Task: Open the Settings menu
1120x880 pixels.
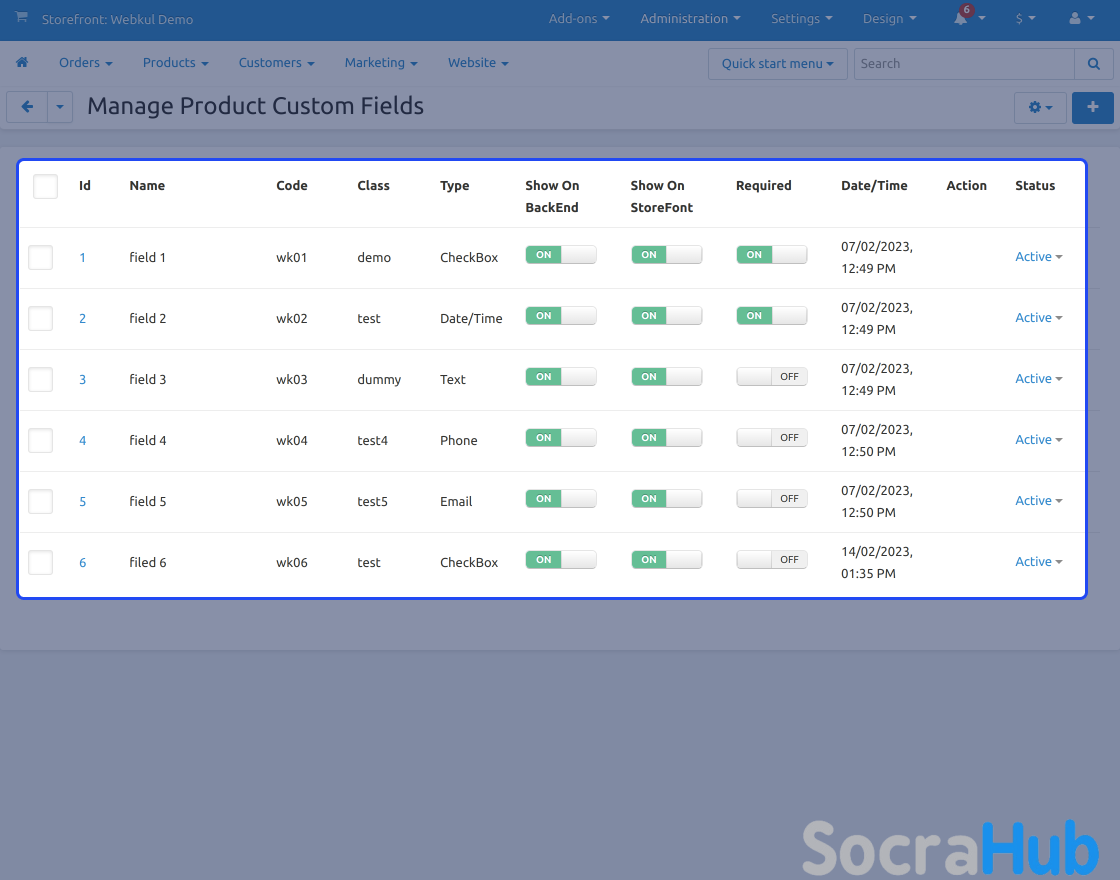Action: [x=801, y=19]
